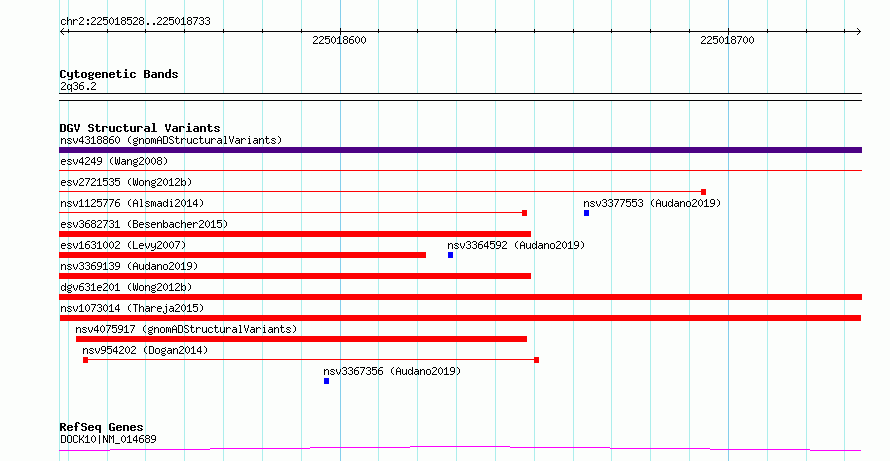Click the nsv4318860 gnomAD purple variant bar
Viewport: 890px width, 461px height.
coord(460,150)
